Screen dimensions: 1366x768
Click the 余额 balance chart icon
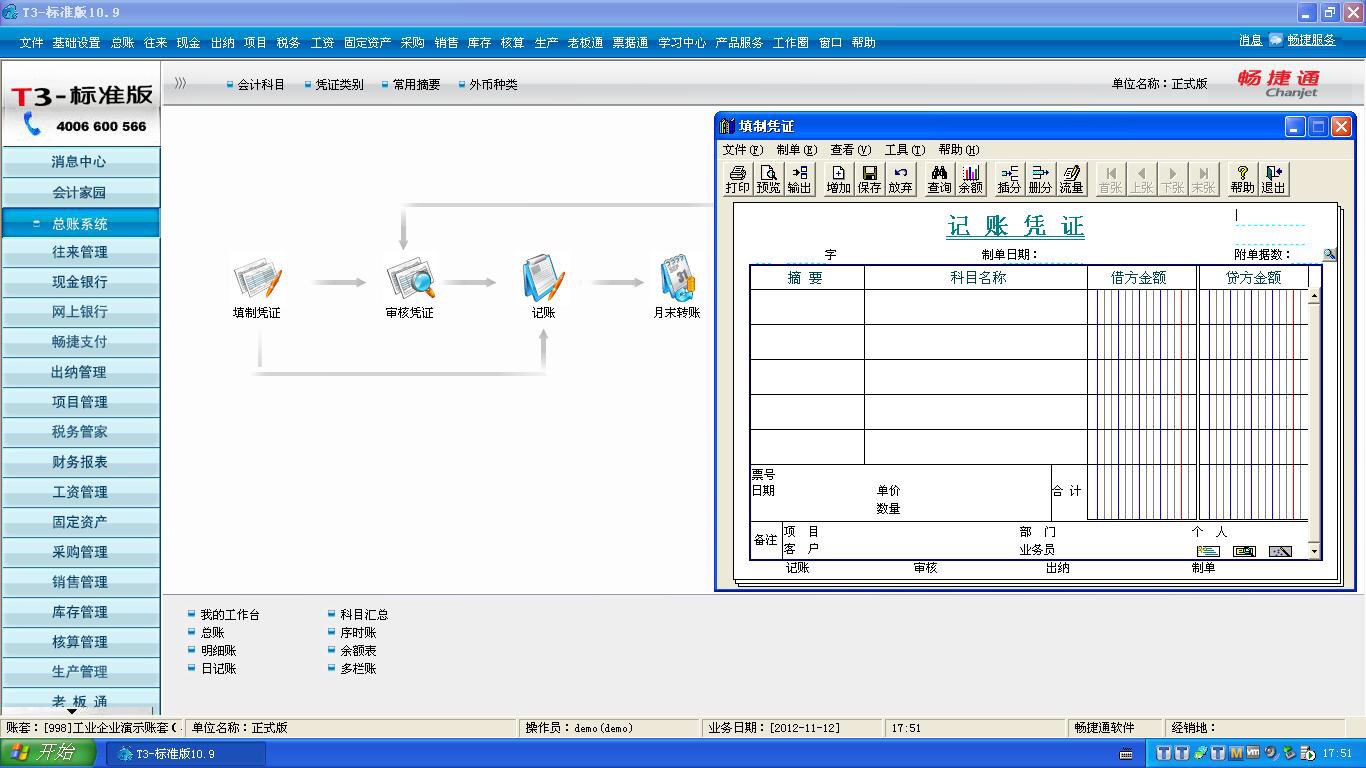[x=970, y=179]
